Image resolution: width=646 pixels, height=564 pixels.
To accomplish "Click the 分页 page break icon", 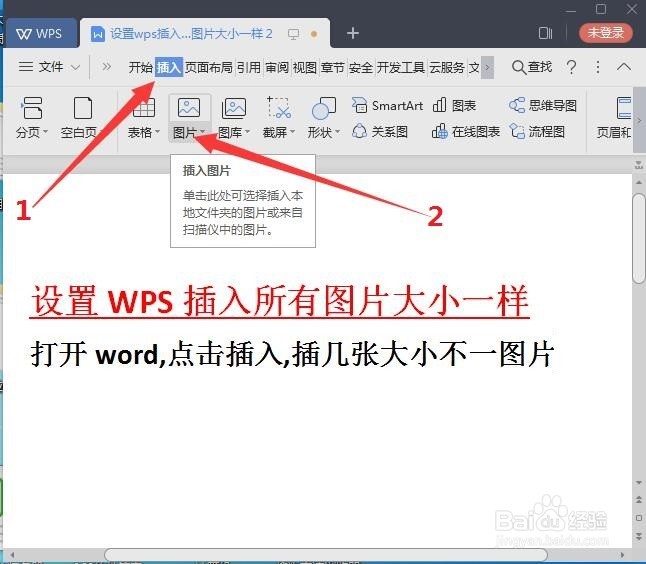I will tap(32, 108).
